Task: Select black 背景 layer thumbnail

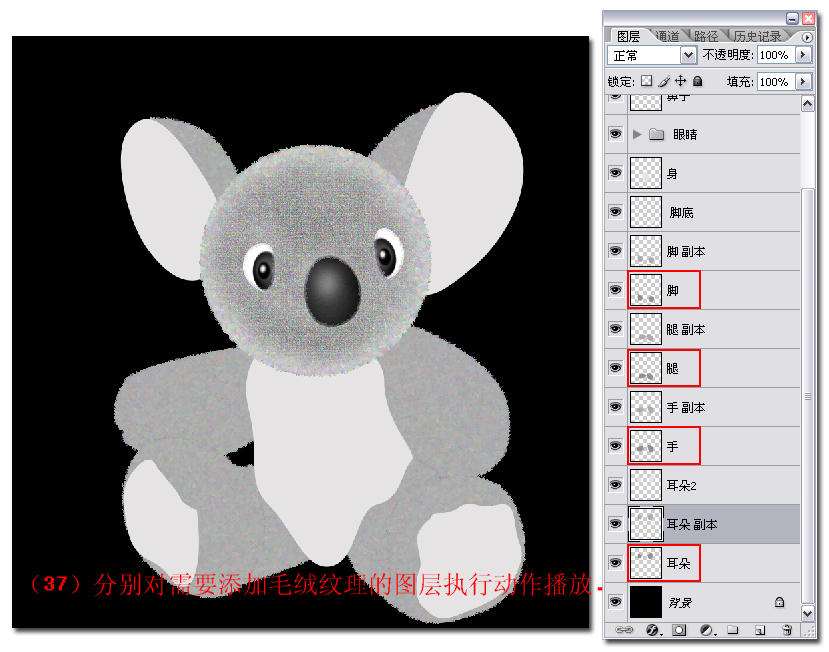Action: click(x=646, y=602)
